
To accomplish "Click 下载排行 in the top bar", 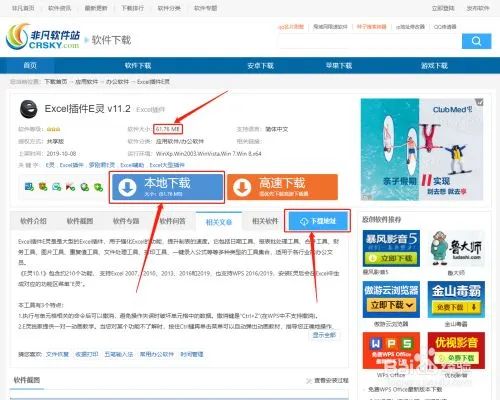I will (132, 8).
